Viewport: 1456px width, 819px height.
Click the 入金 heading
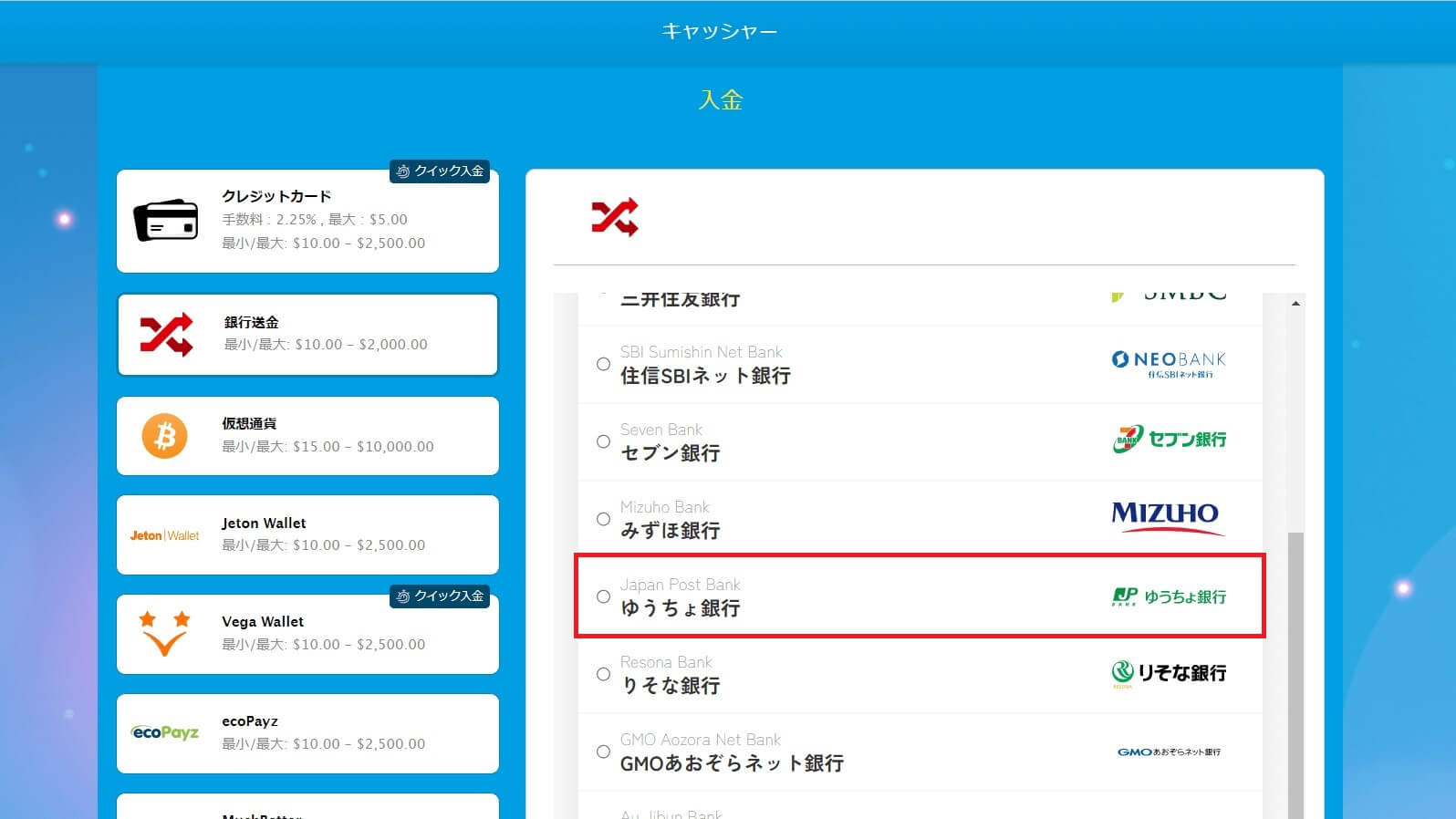[721, 99]
